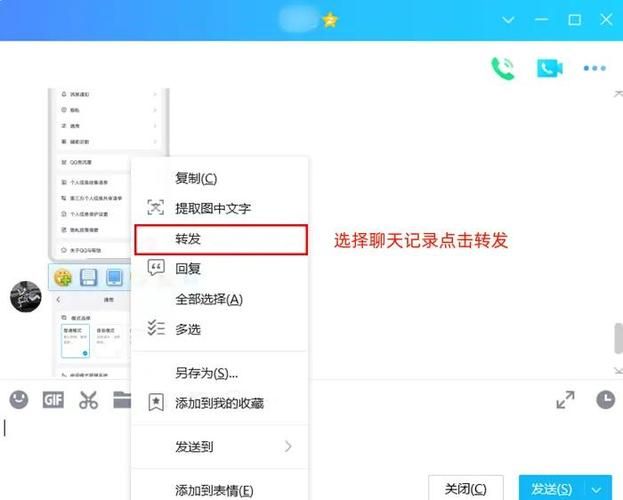Click the save disk icon on image toolbar

(89, 277)
